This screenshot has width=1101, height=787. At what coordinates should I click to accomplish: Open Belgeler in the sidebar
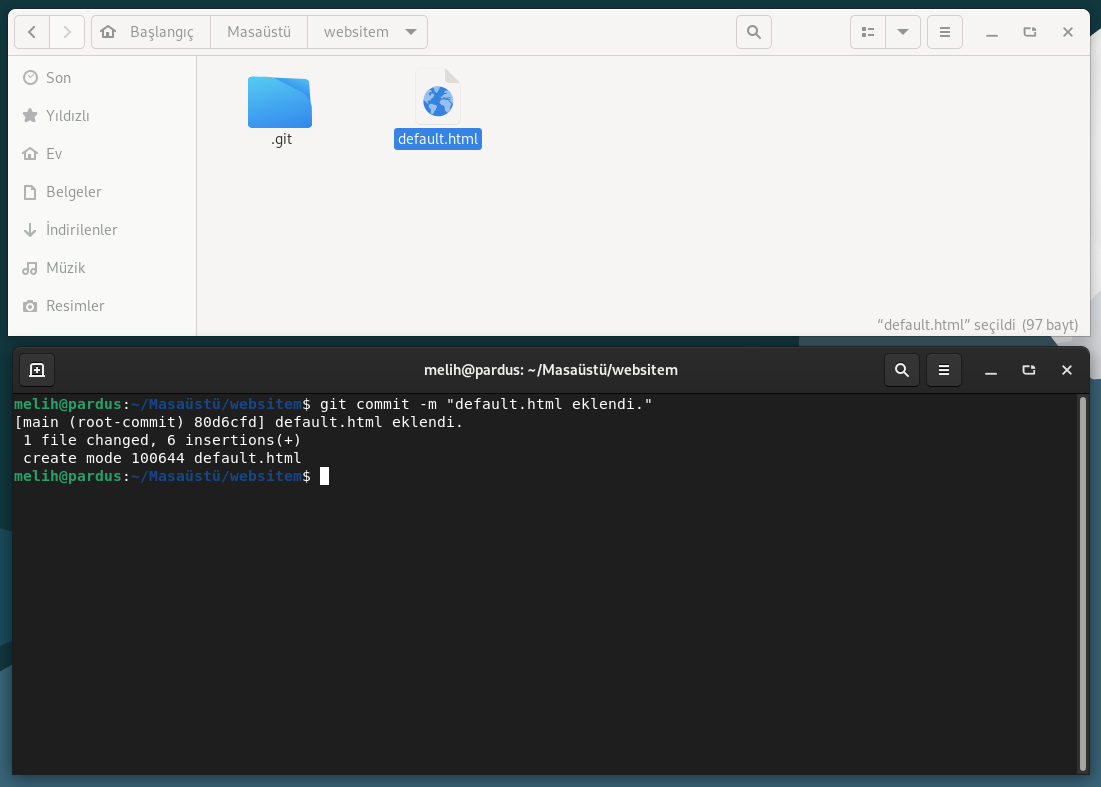pyautogui.click(x=102, y=192)
